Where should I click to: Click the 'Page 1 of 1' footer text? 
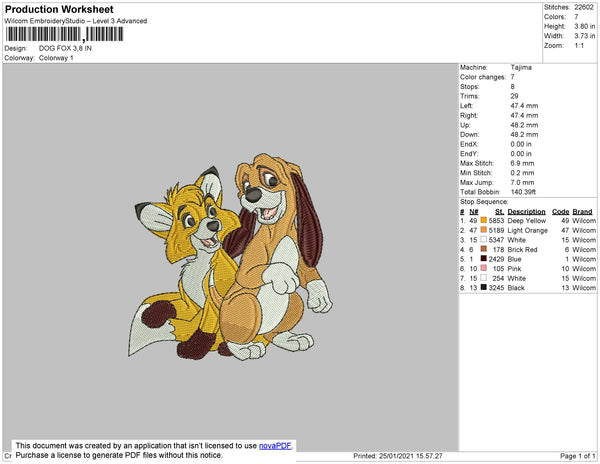tap(577, 456)
